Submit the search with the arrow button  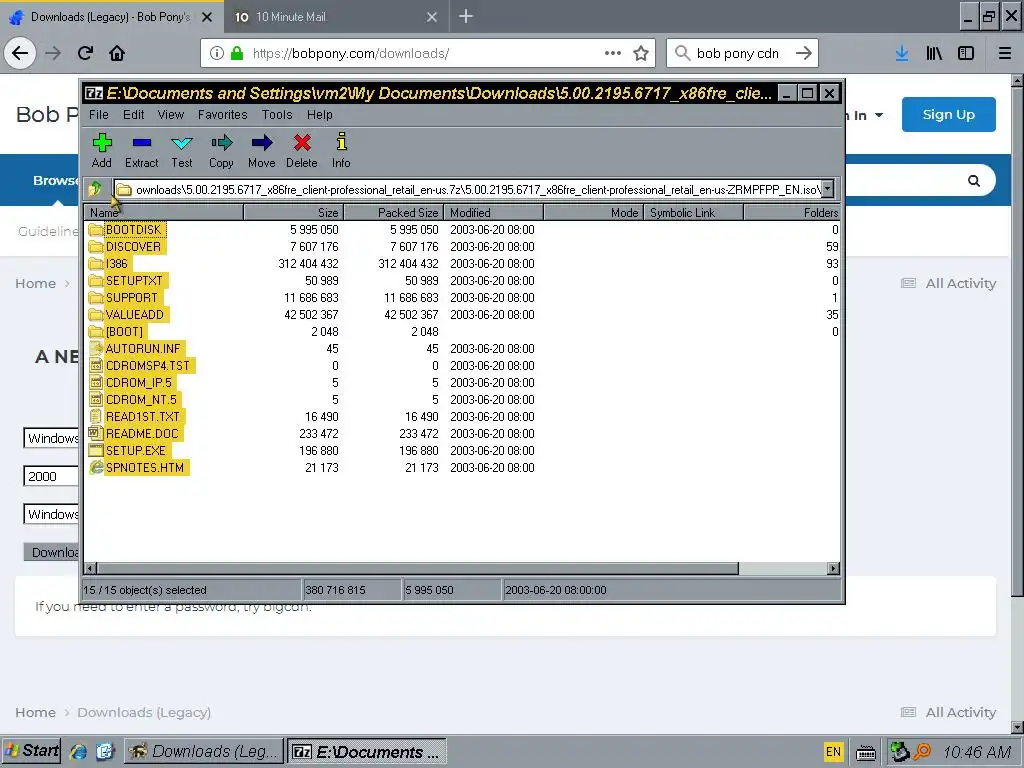(804, 54)
